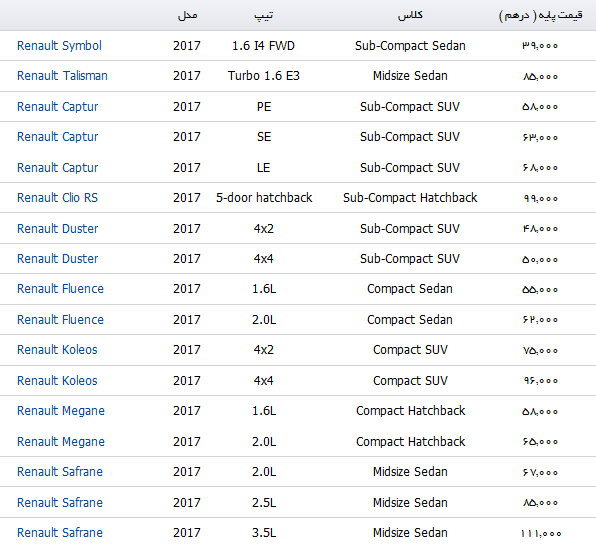This screenshot has width=596, height=547.
Task: Click the 'تیپ' column header
Action: (263, 16)
